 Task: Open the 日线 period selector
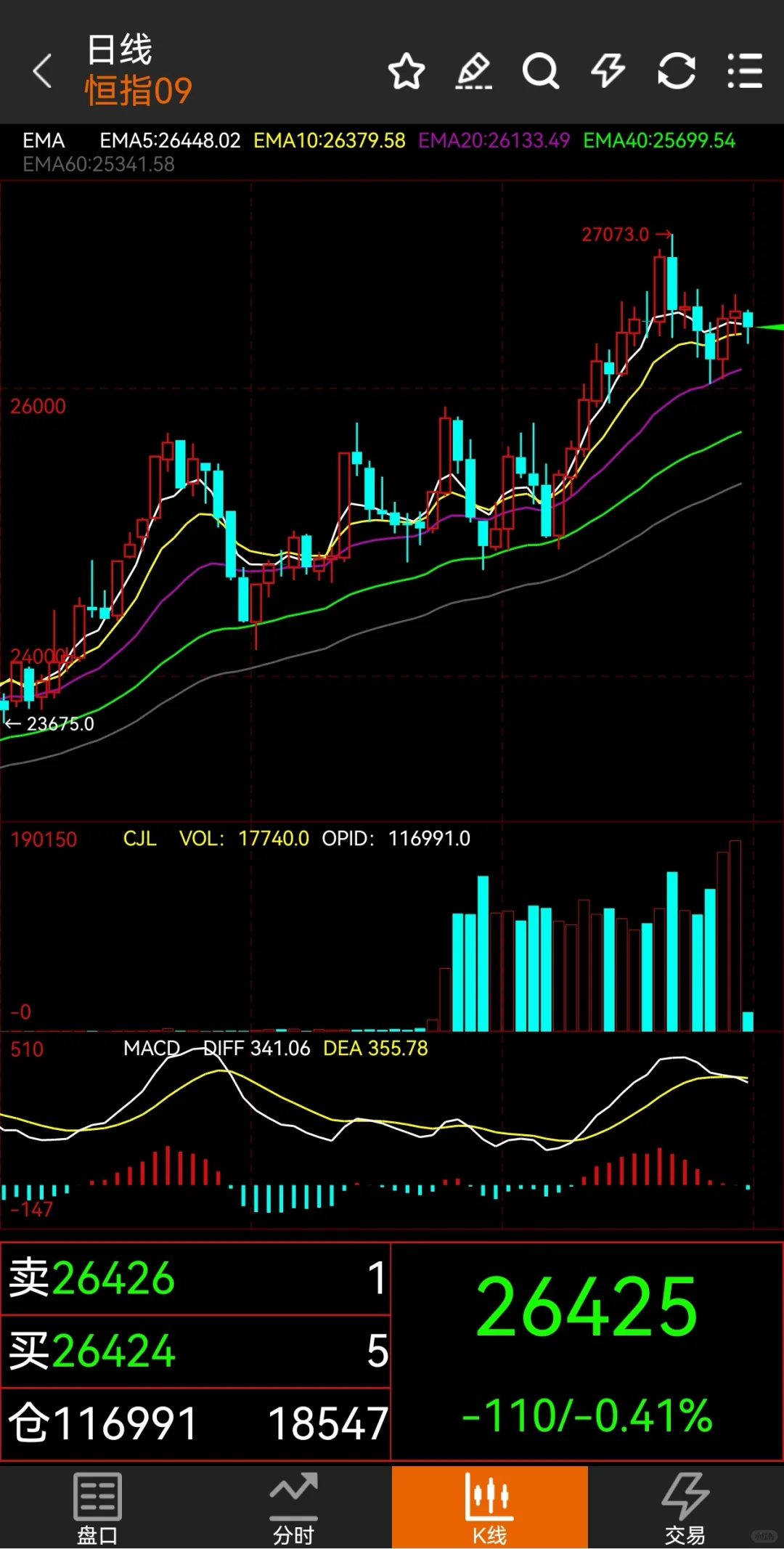click(119, 49)
